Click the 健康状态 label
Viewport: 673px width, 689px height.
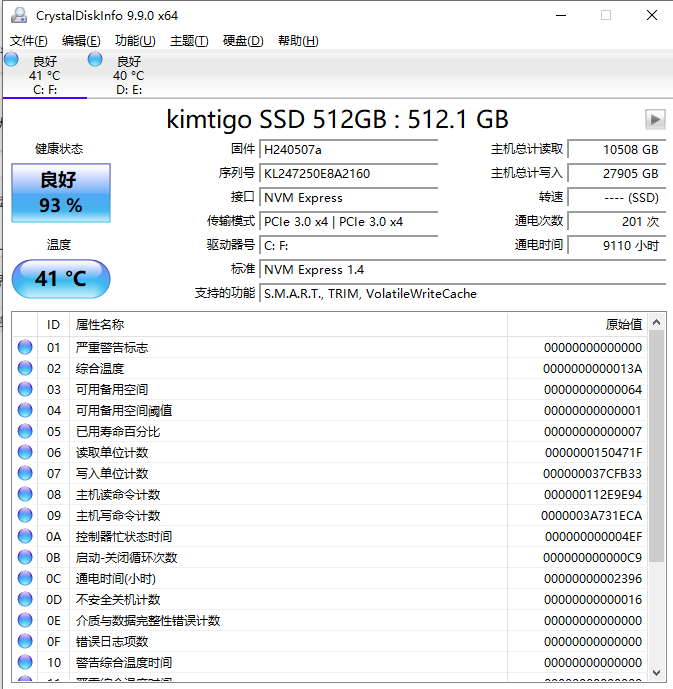pos(59,149)
